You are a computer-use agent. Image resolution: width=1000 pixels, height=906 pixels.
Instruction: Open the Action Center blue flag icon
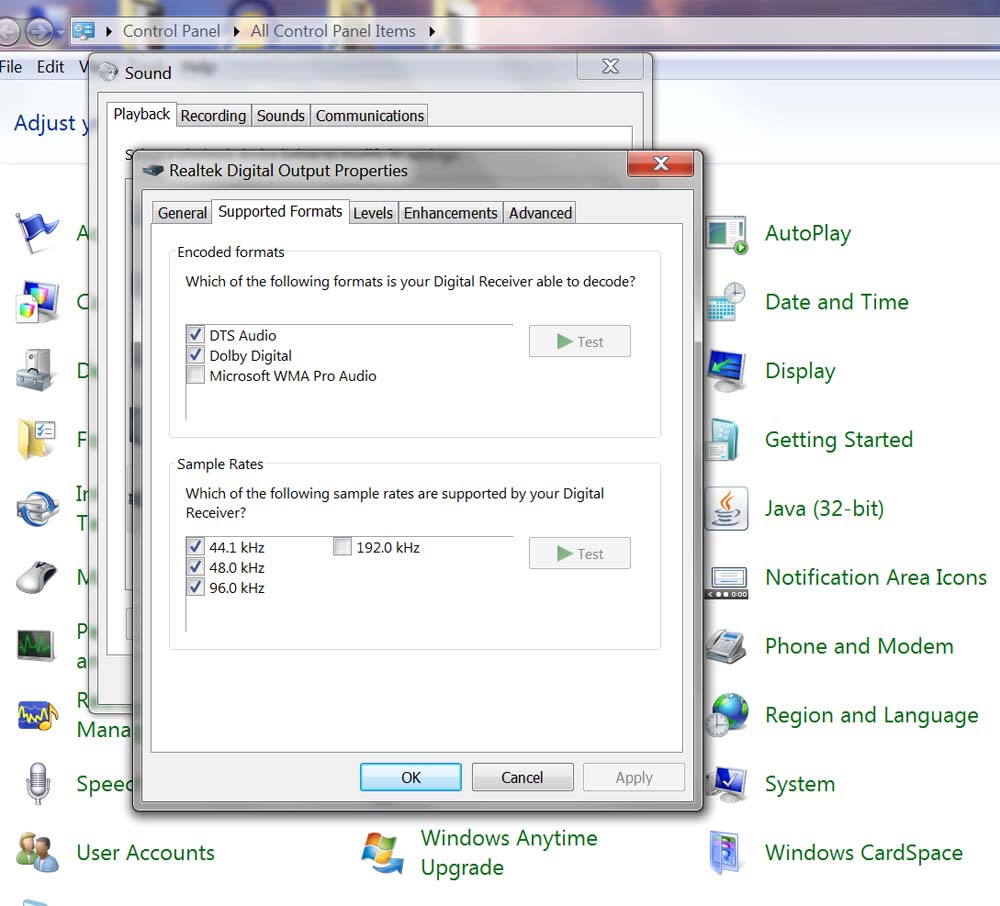[37, 233]
